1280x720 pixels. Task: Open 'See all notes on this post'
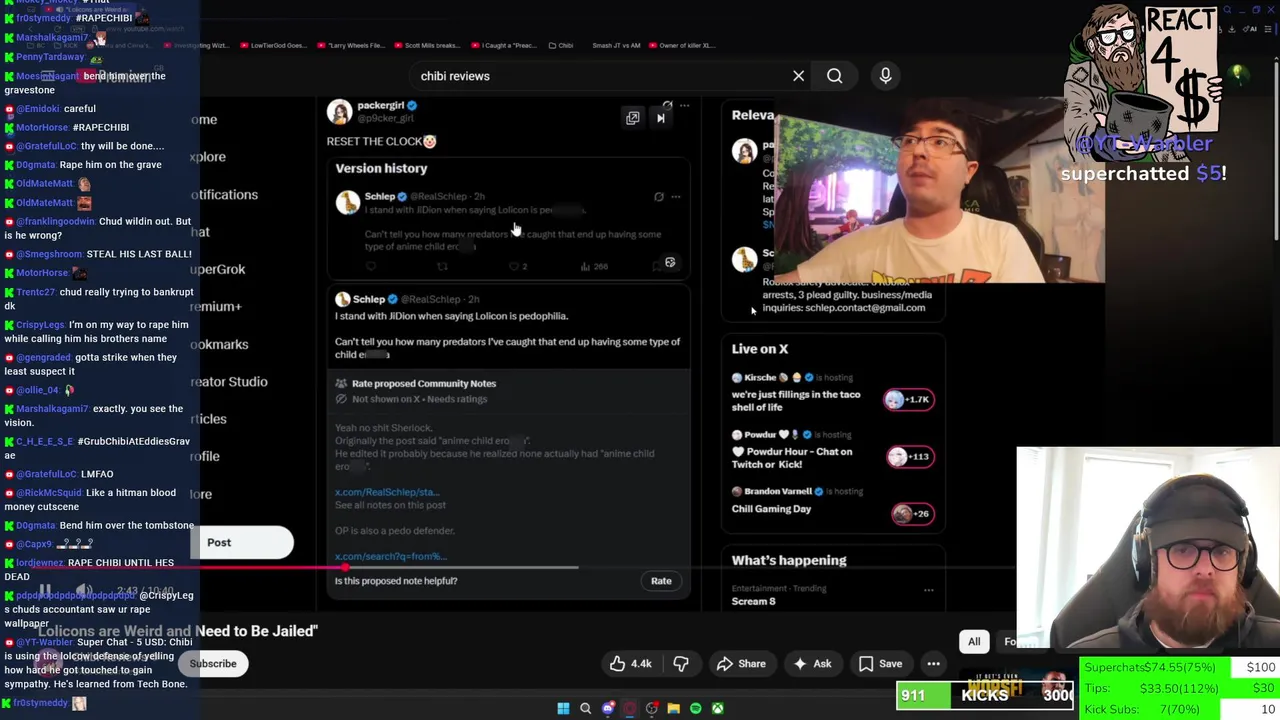pyautogui.click(x=390, y=505)
